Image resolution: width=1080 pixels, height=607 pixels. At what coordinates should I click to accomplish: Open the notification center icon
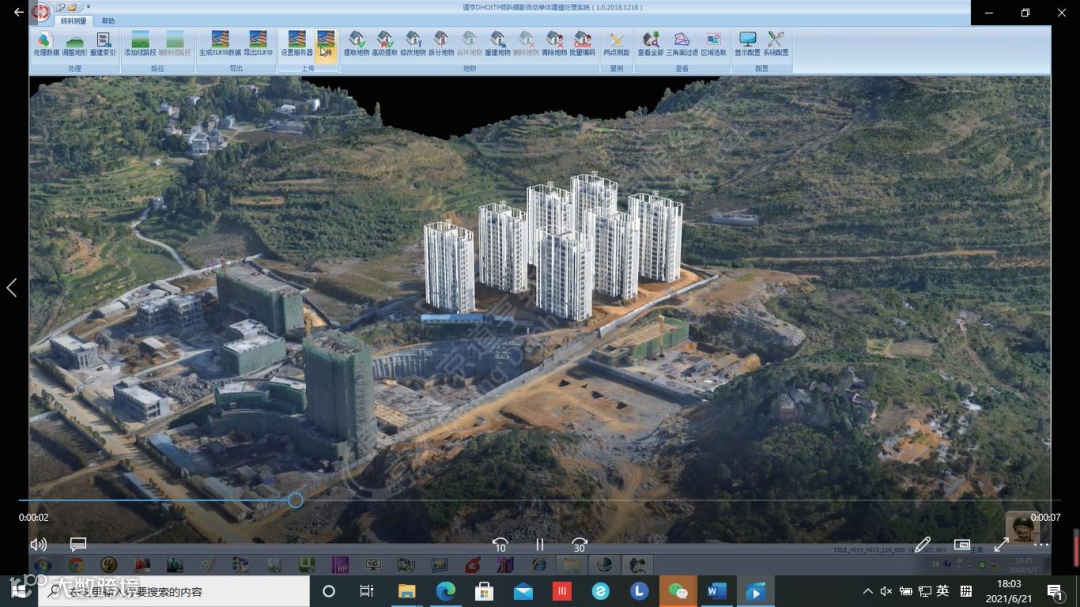pyautogui.click(x=1054, y=591)
